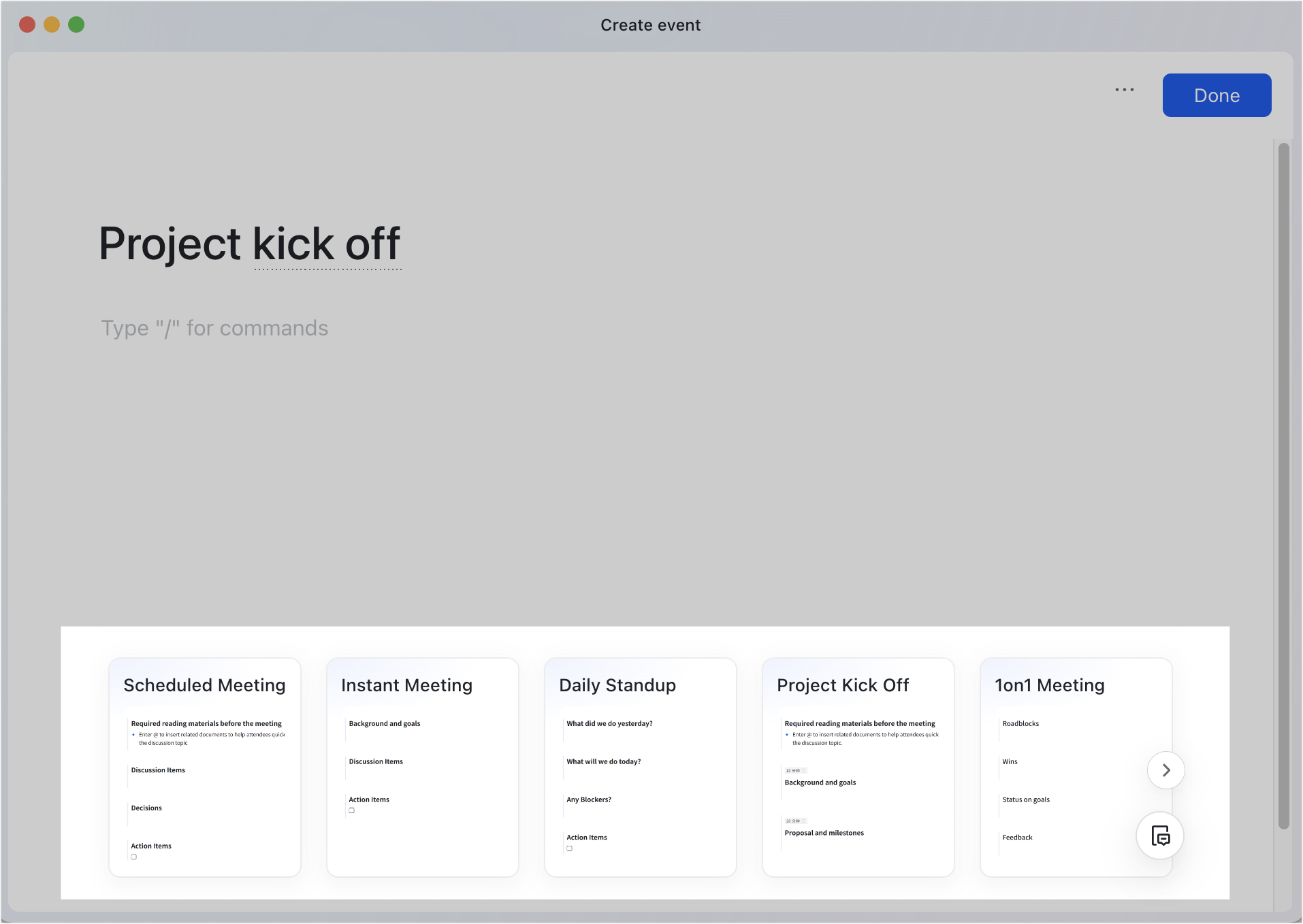The height and width of the screenshot is (924, 1303).
Task: Open the template picker icon
Action: pos(1159,836)
